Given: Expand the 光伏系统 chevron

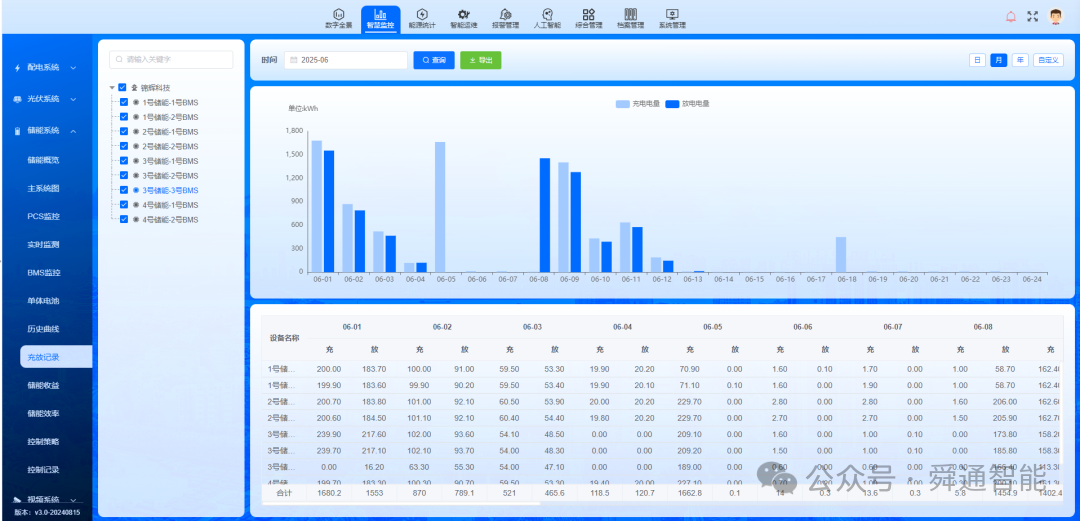Looking at the screenshot, I should 73,99.
